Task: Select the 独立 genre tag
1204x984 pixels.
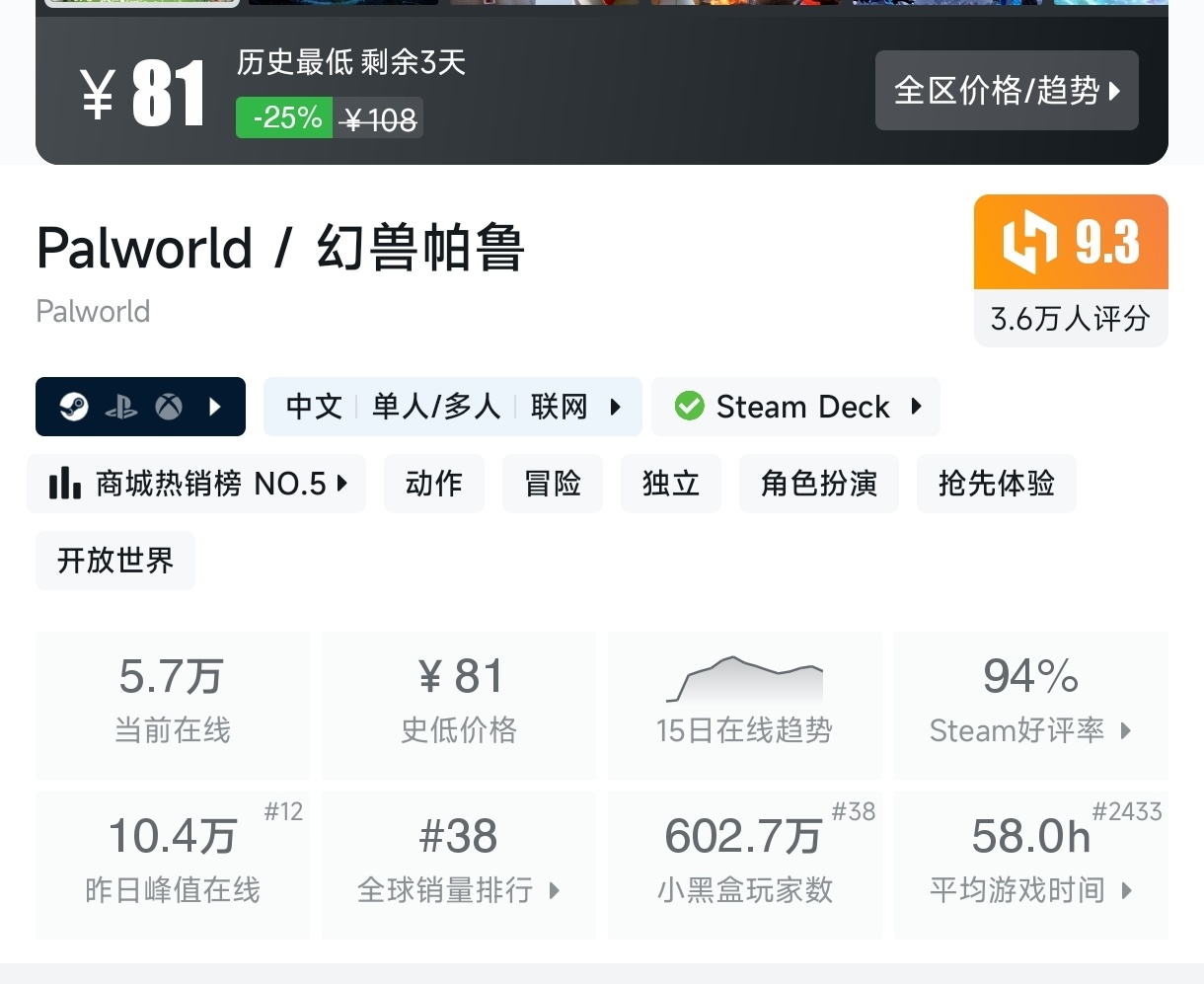Action: (671, 484)
